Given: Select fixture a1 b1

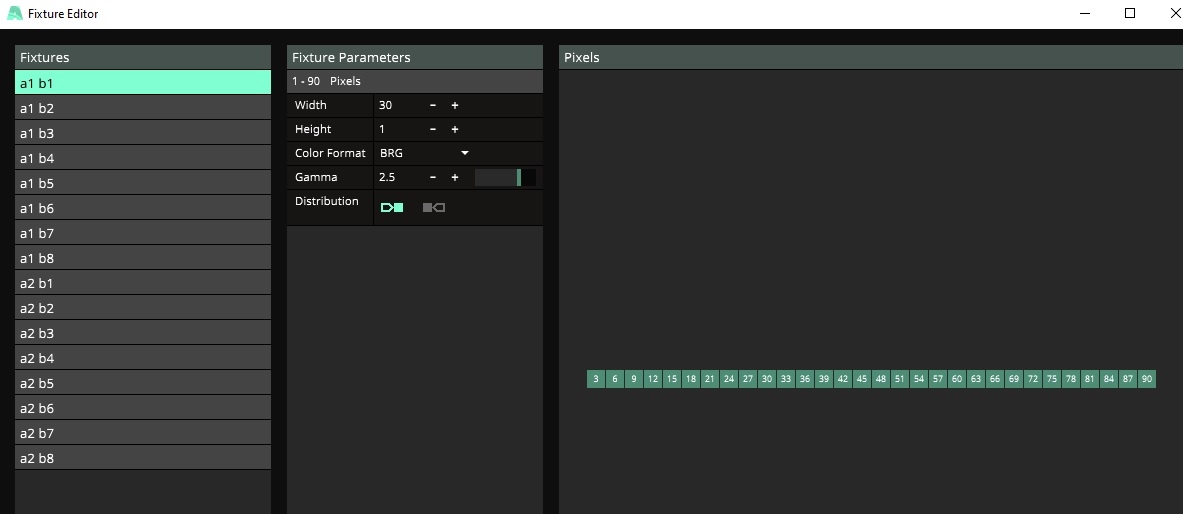Looking at the screenshot, I should (x=143, y=83).
